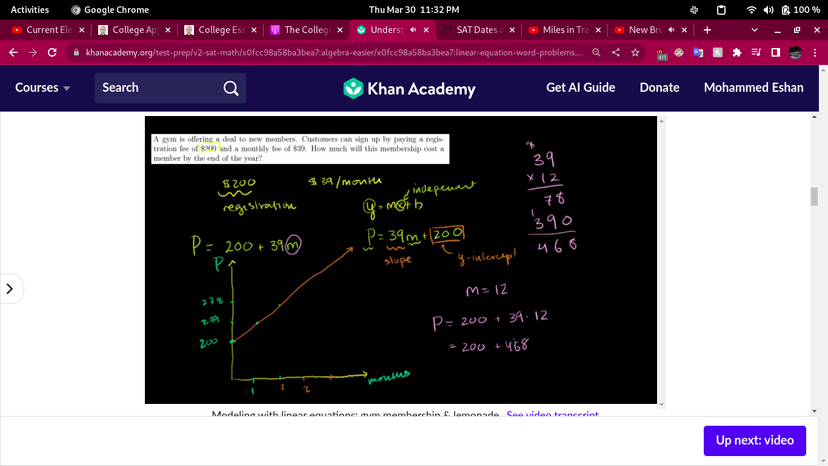The width and height of the screenshot is (828, 466).
Task: Switch to Miles in Transit tab
Action: 562,30
